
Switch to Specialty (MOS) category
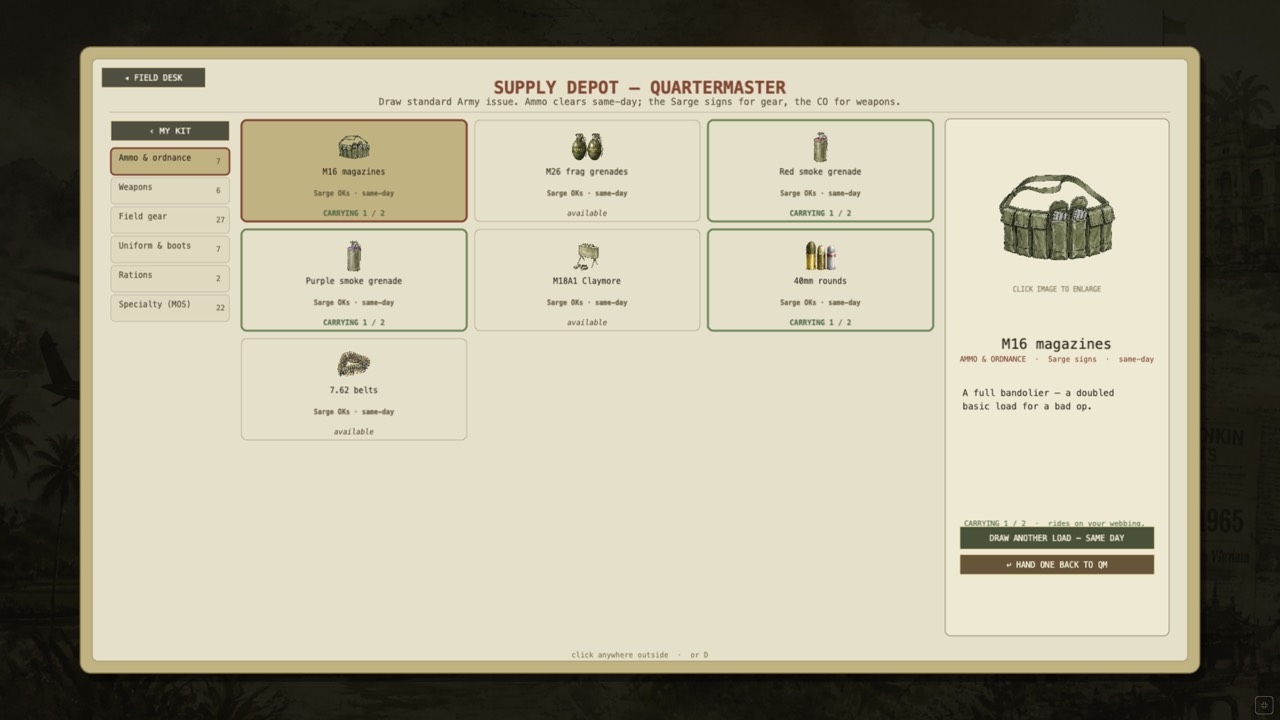click(170, 307)
